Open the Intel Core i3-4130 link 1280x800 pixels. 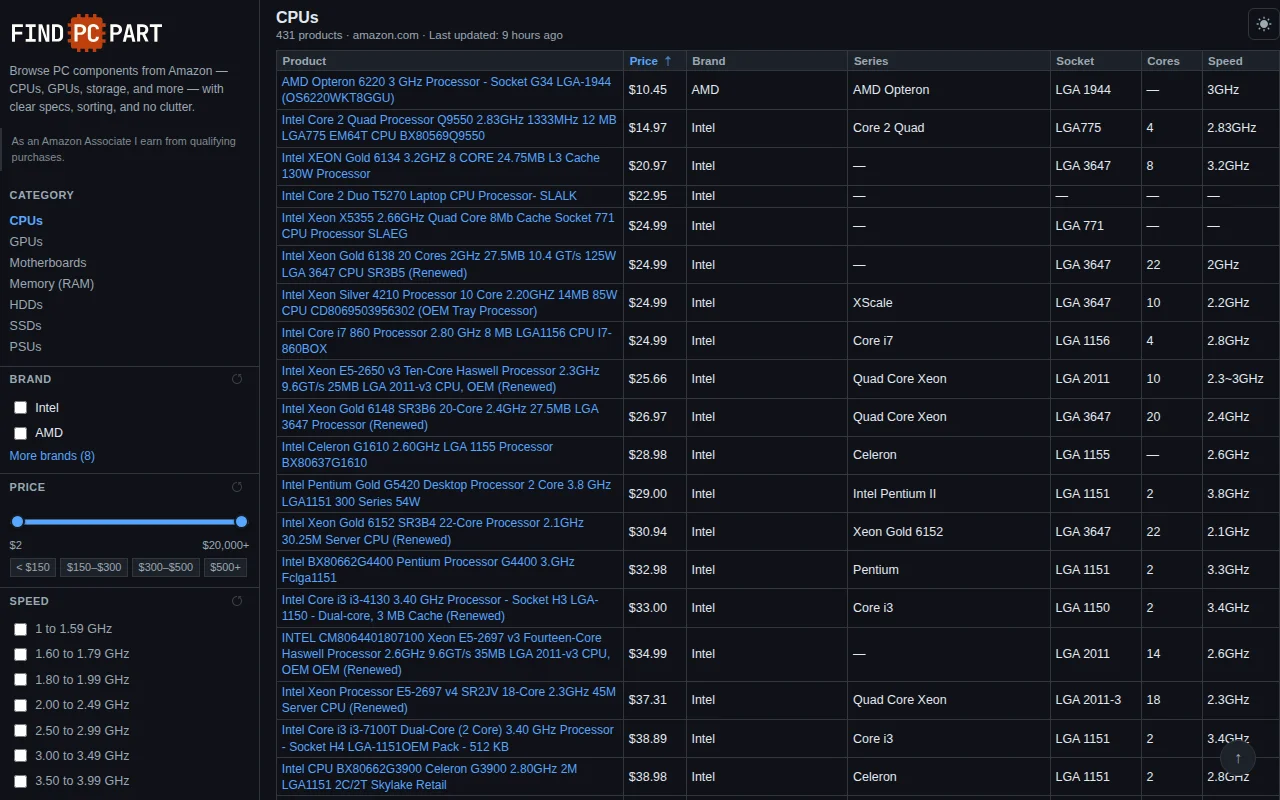(440, 608)
